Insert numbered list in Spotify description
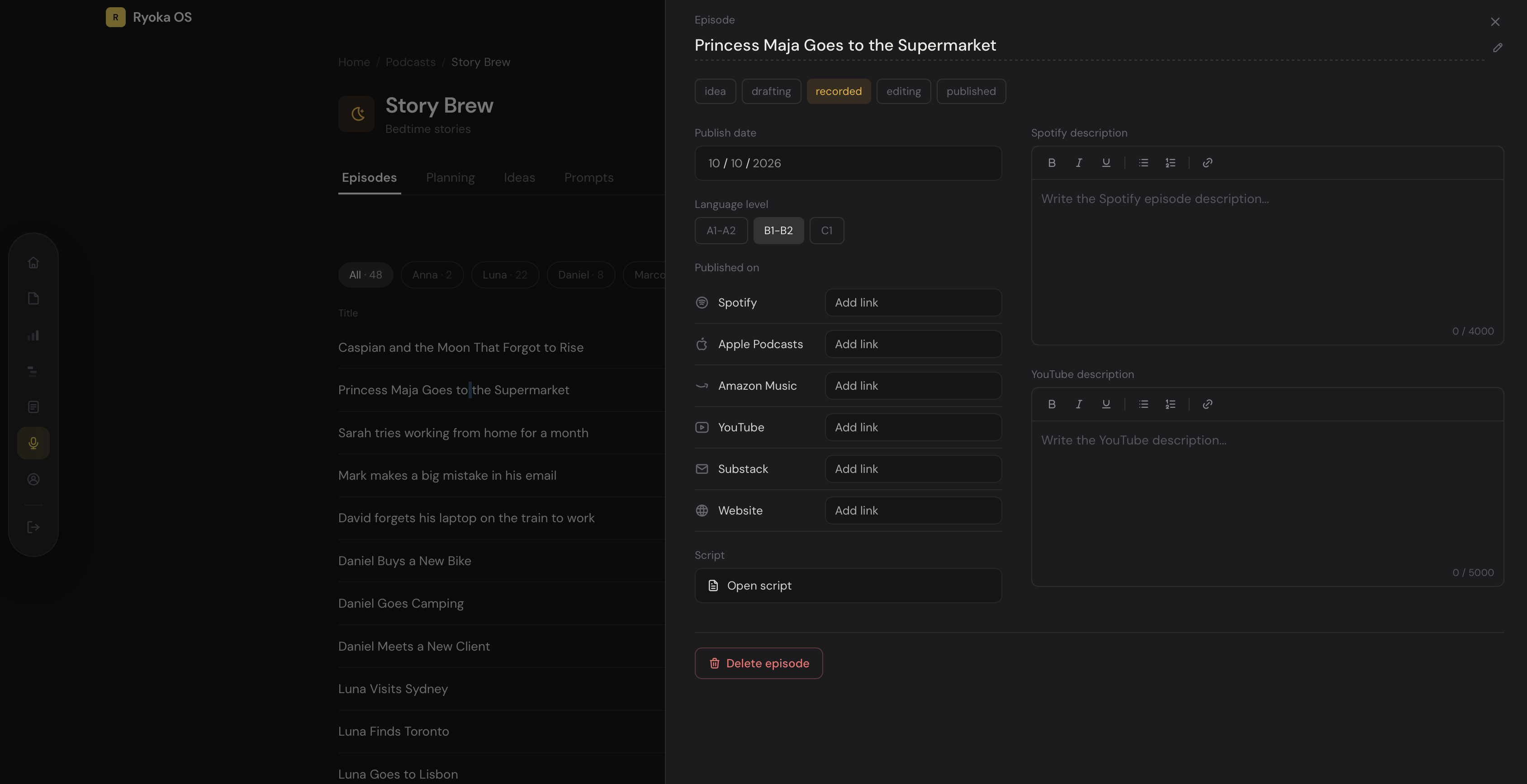1527x784 pixels. click(1170, 163)
